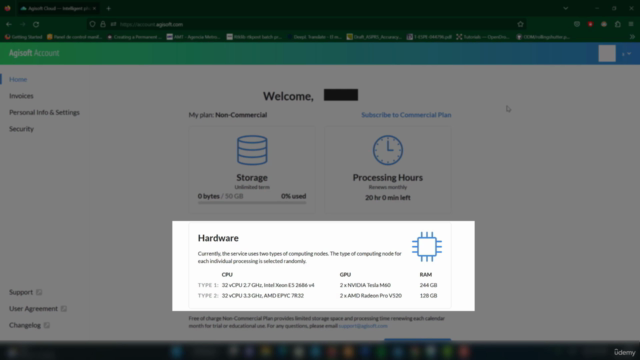640x360 pixels.
Task: Open a new browser tab
Action: [108, 8]
